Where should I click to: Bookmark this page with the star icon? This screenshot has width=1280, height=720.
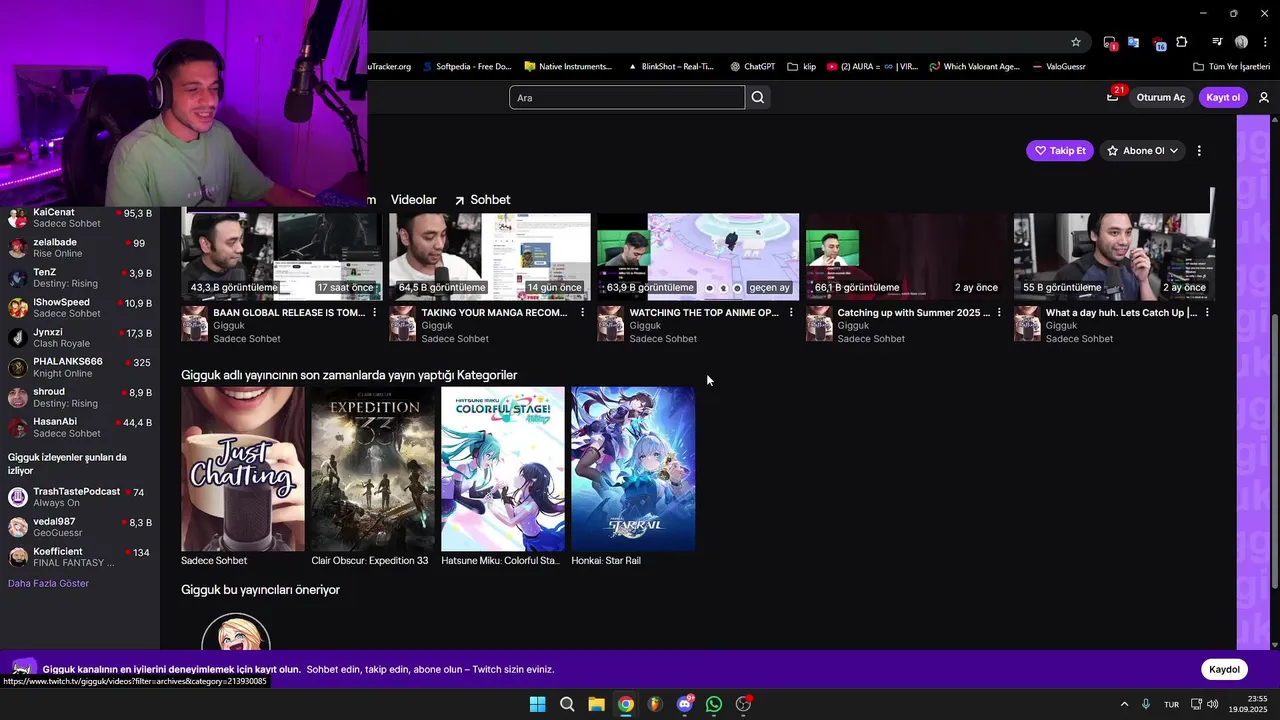[1076, 42]
